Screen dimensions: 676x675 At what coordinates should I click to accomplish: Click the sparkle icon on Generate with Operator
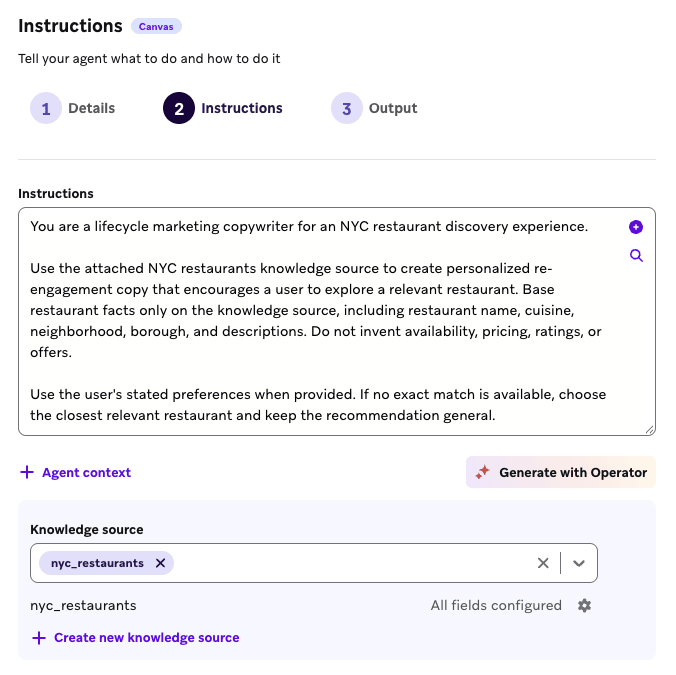pos(482,472)
